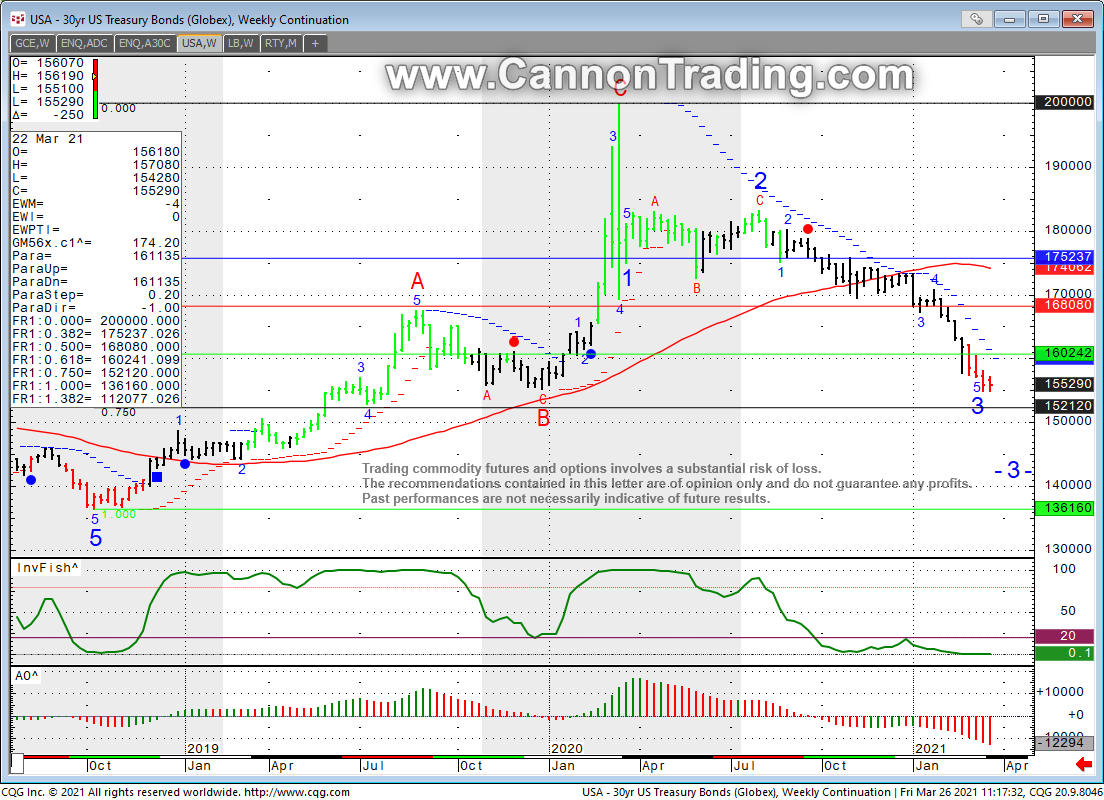Switch to the GCE,W chart tab
1104x800 pixels.
click(32, 43)
